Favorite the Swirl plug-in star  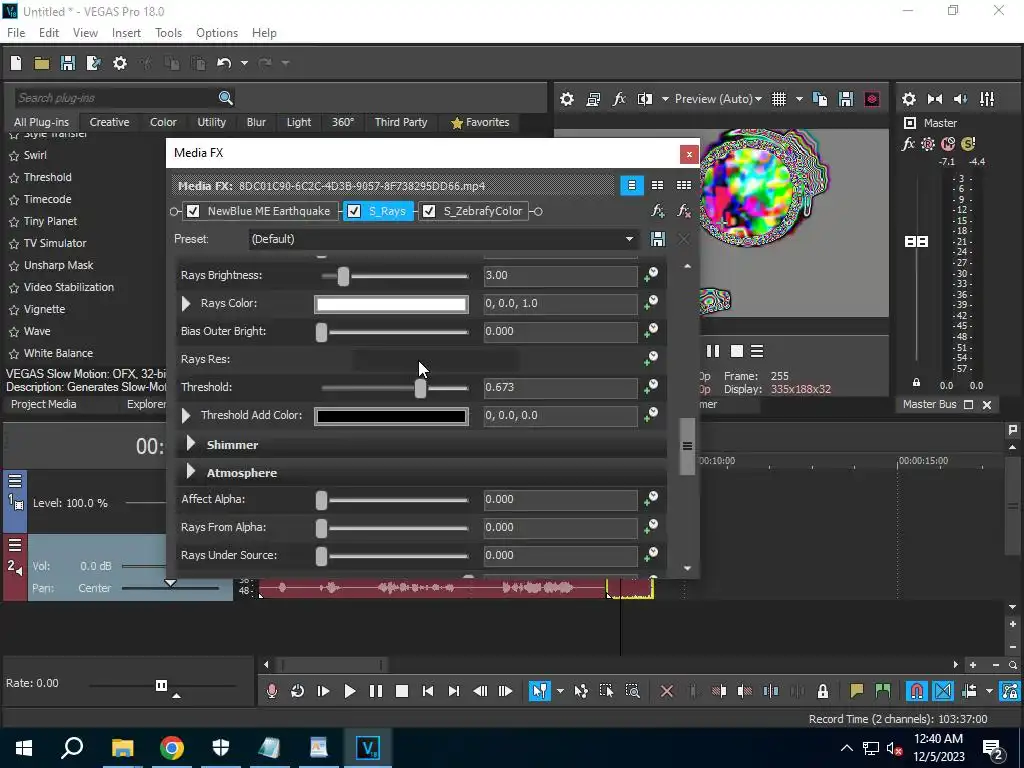pos(14,155)
